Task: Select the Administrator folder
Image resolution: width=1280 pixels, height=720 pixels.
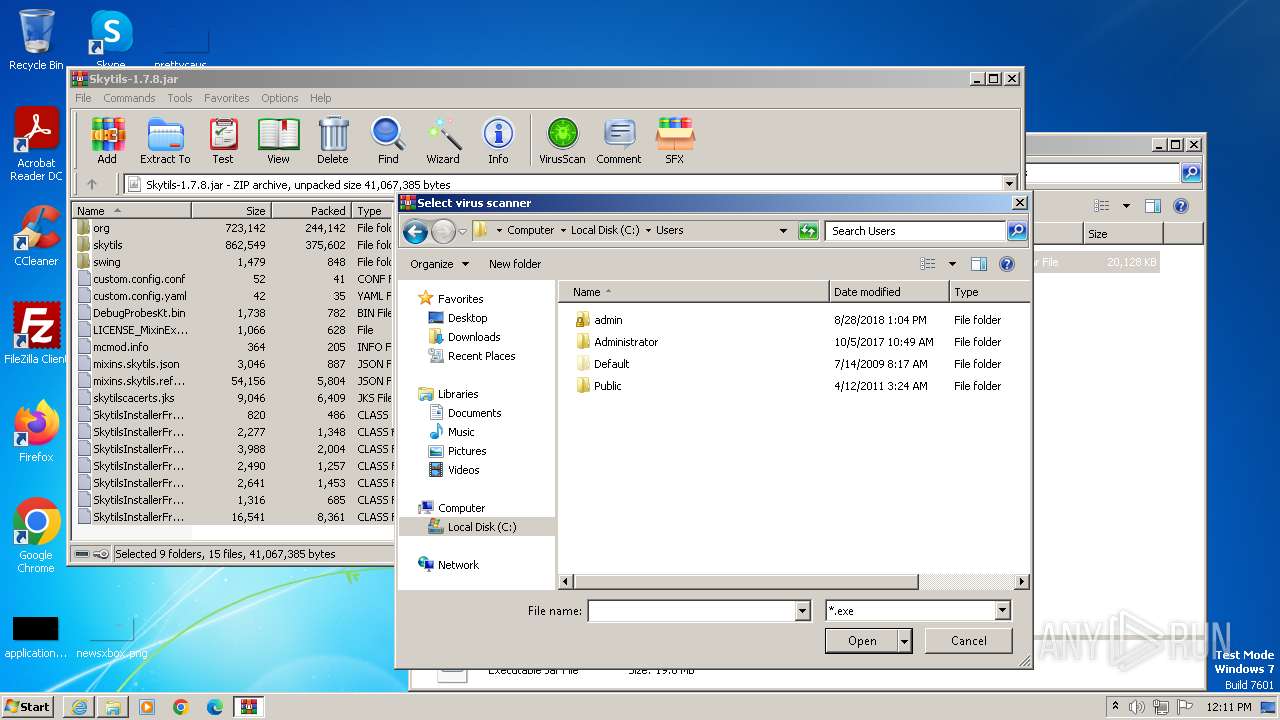Action: [x=626, y=342]
